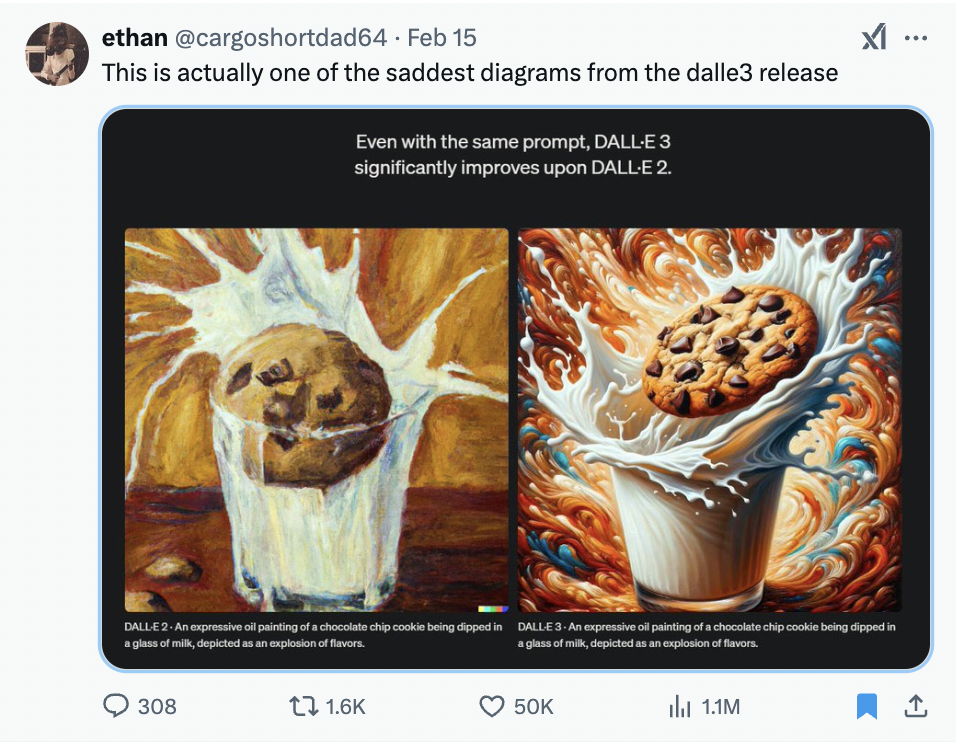Screen dimensions: 956x746
Task: Open the post via "Feb 15" timestamp
Action: point(442,38)
